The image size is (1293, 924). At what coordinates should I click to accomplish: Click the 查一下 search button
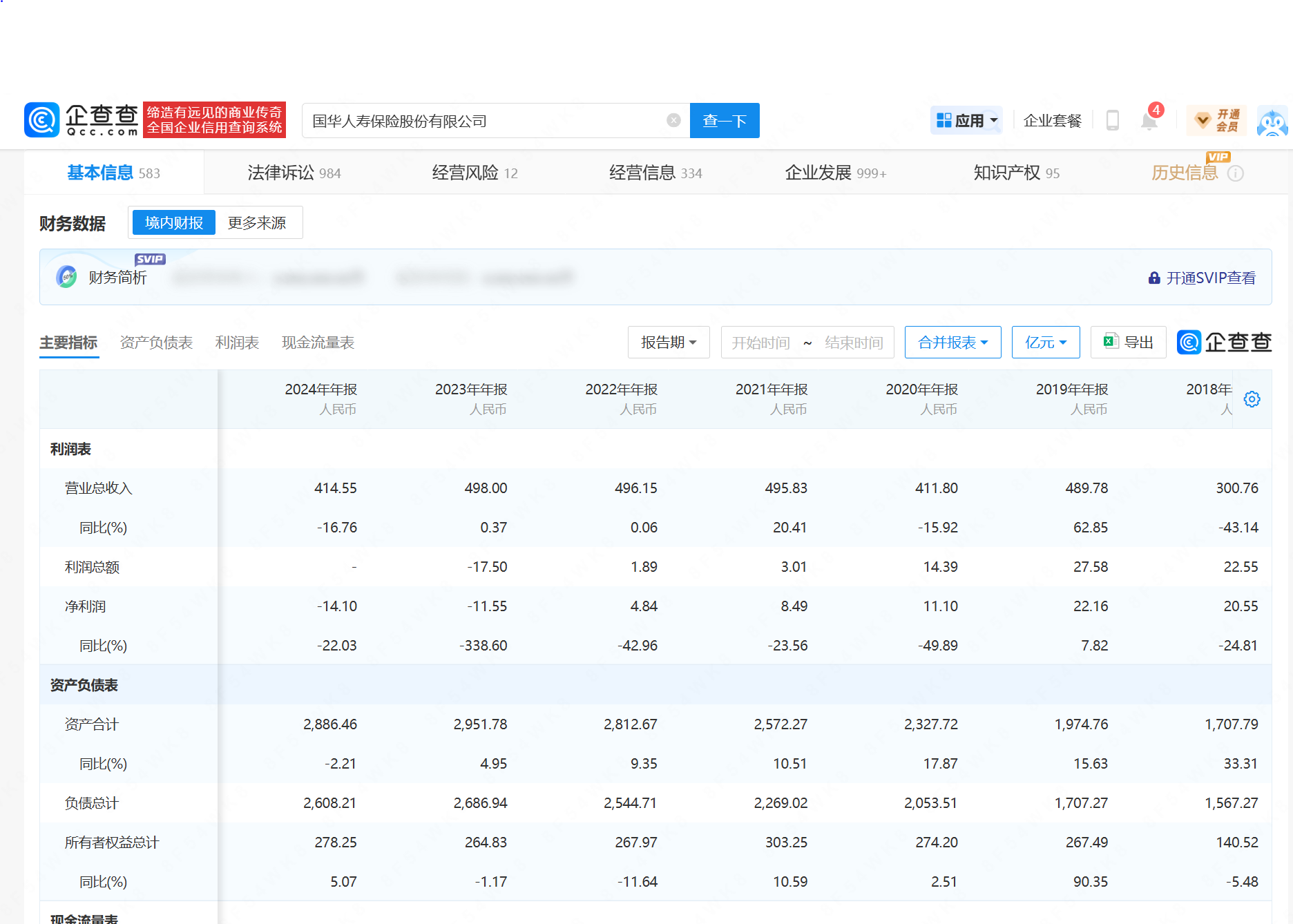(725, 120)
